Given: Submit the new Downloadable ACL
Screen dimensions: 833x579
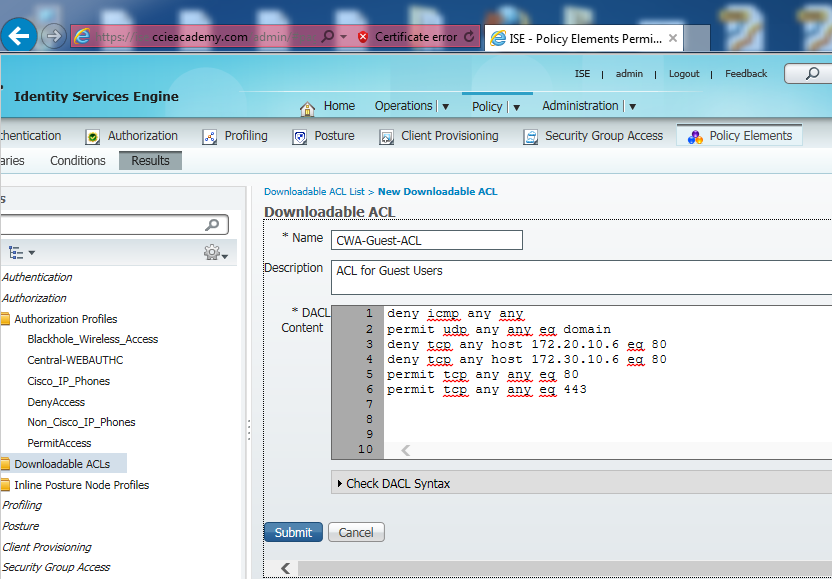Looking at the screenshot, I should pyautogui.click(x=292, y=532).
